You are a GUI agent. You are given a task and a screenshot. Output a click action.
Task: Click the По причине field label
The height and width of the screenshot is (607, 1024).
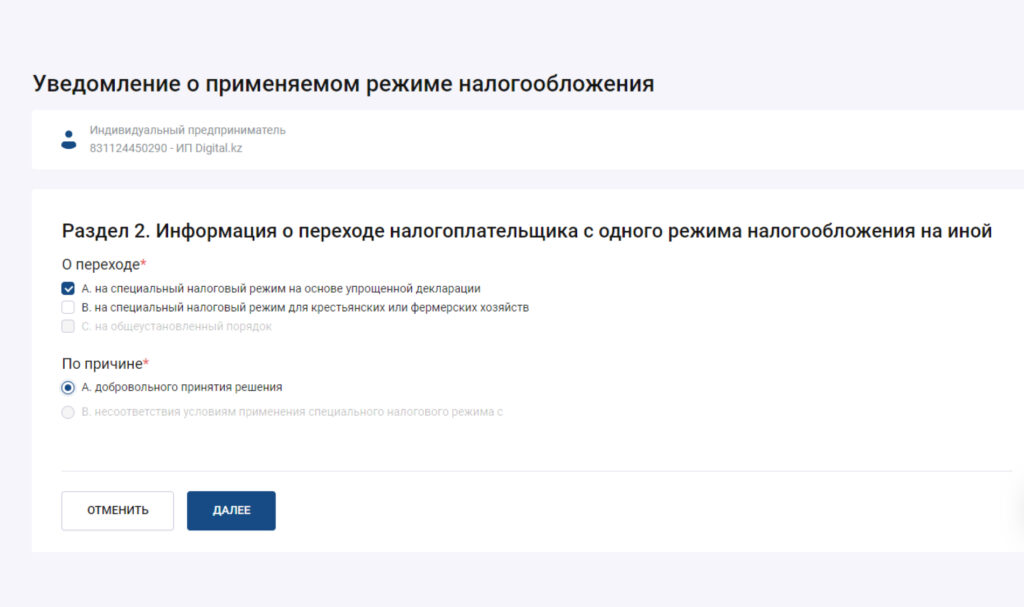coord(98,364)
